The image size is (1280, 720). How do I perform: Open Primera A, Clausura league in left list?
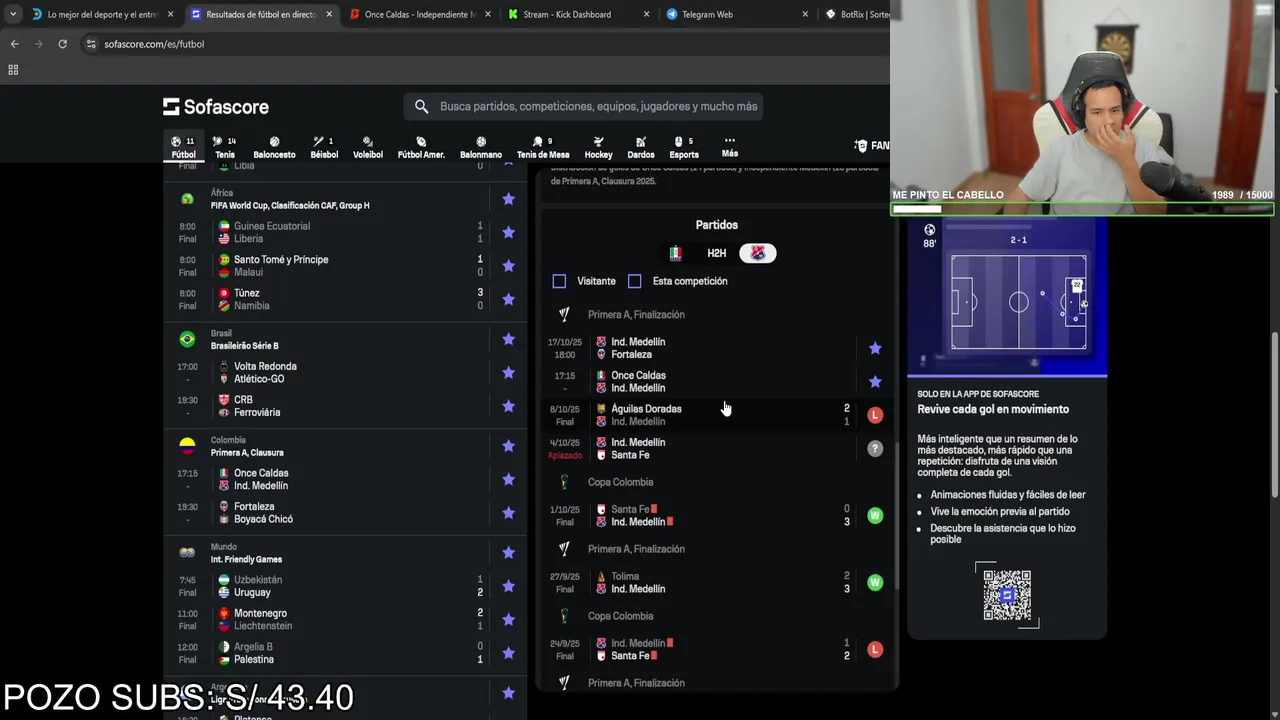[247, 453]
